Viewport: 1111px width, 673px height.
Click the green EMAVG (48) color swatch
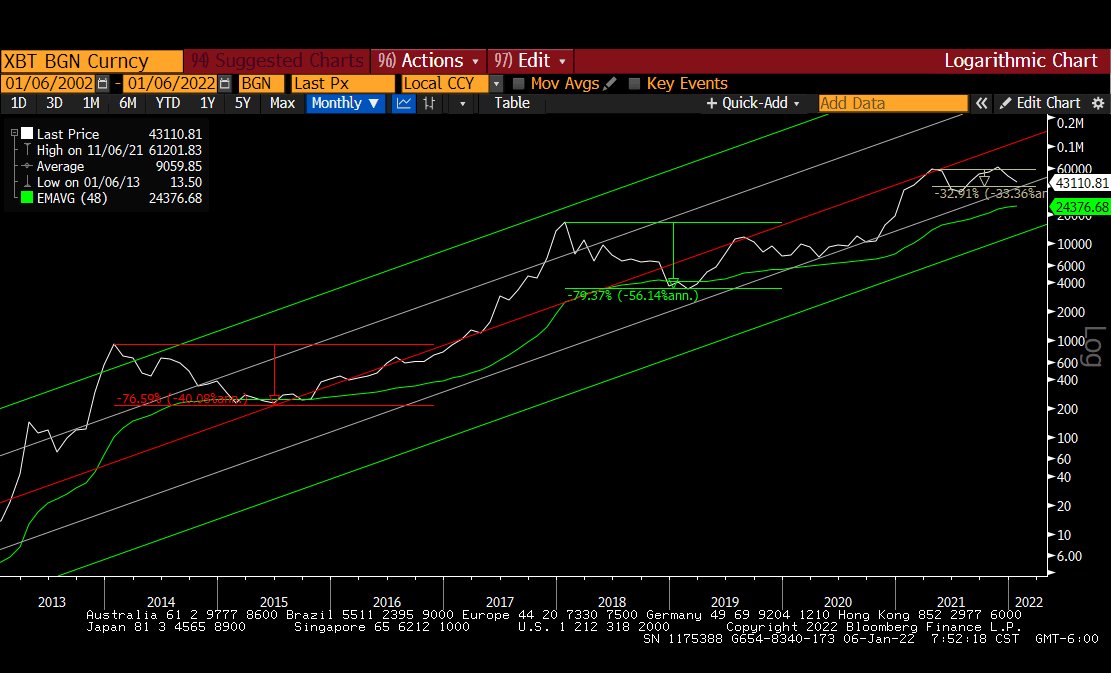pos(27,198)
